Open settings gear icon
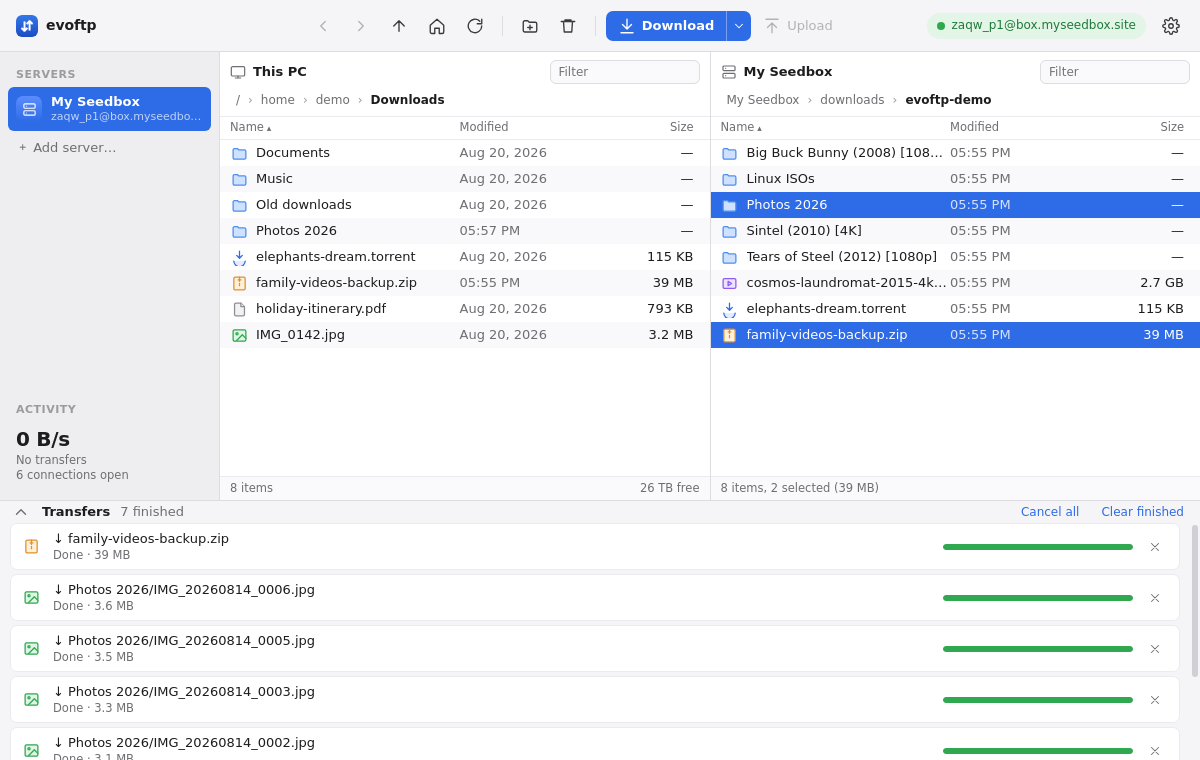Viewport: 1200px width, 760px height. [1171, 26]
